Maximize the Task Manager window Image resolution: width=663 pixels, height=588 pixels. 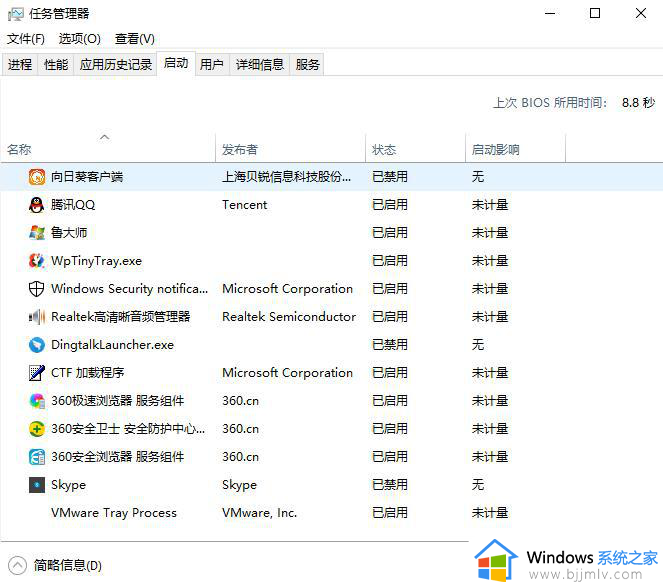(x=595, y=14)
